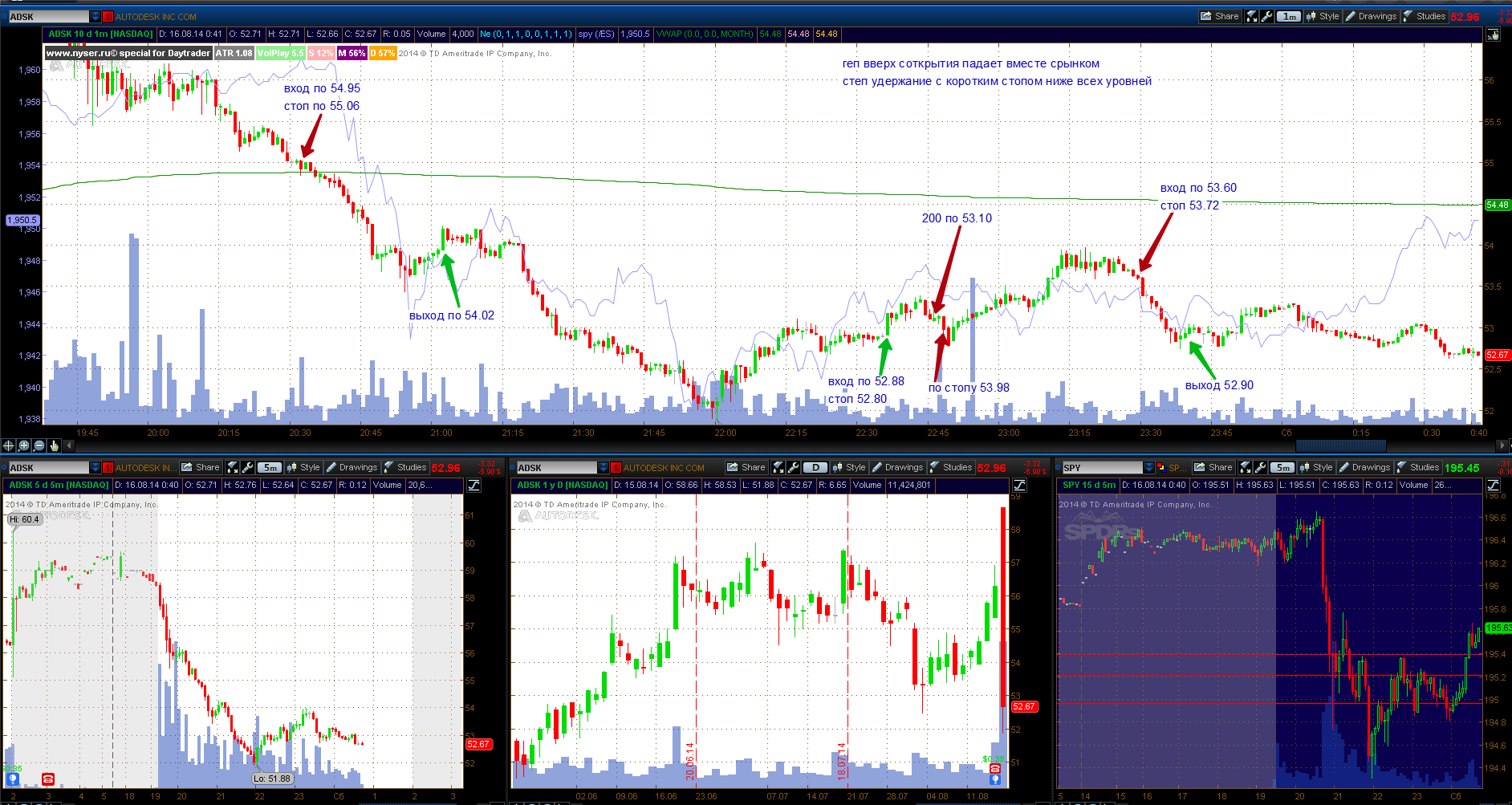
Task: Expand symbol dropdown arrow on ADSK 5m chart
Action: click(96, 468)
